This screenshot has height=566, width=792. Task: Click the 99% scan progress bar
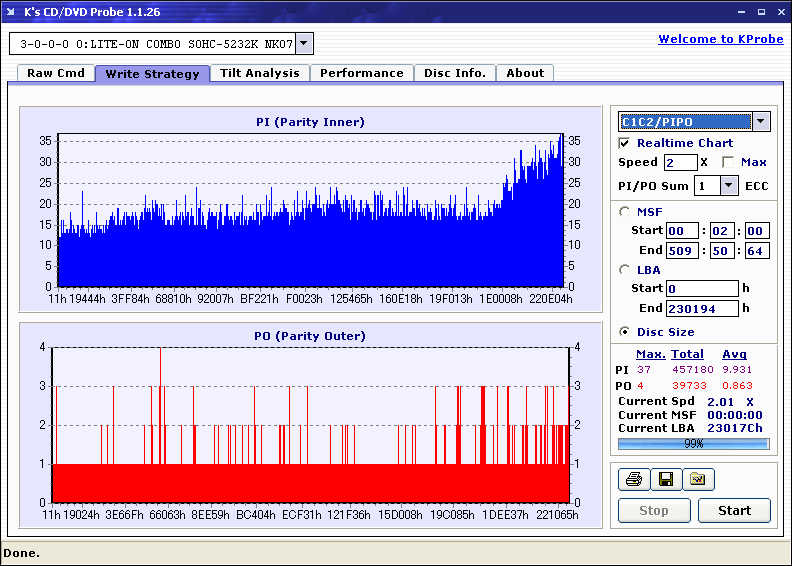693,443
